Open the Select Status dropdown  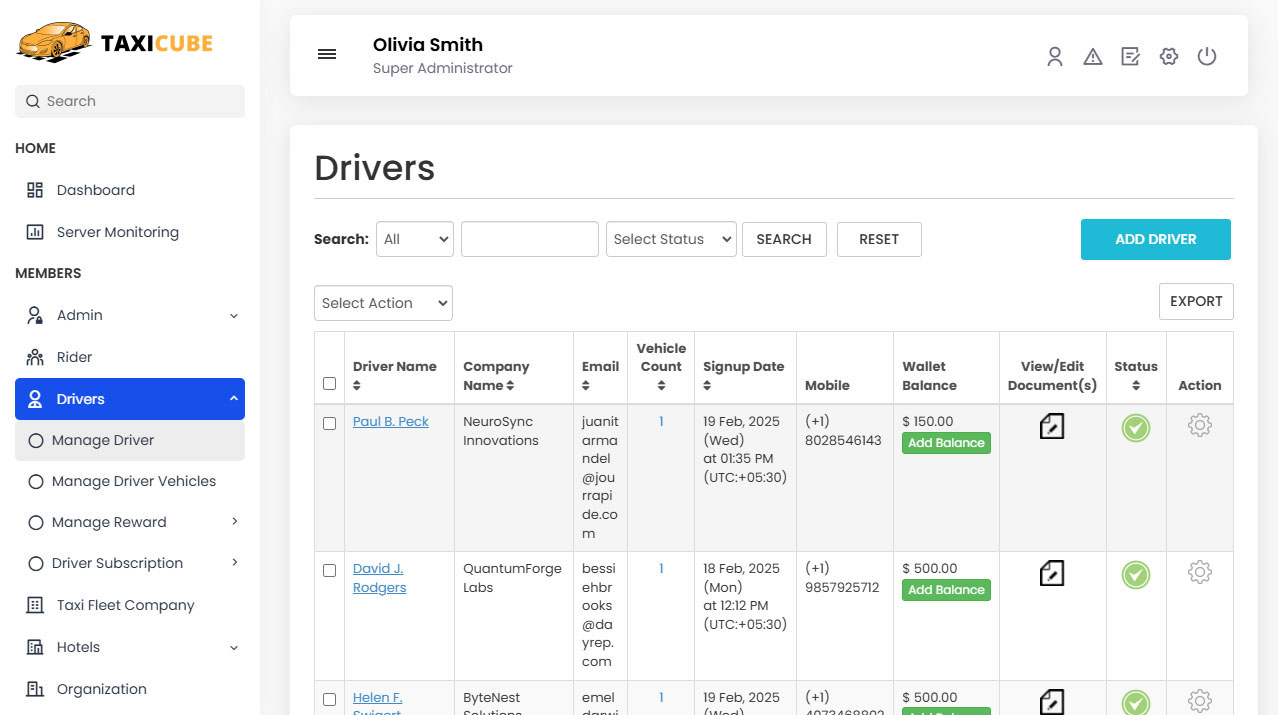pos(670,239)
